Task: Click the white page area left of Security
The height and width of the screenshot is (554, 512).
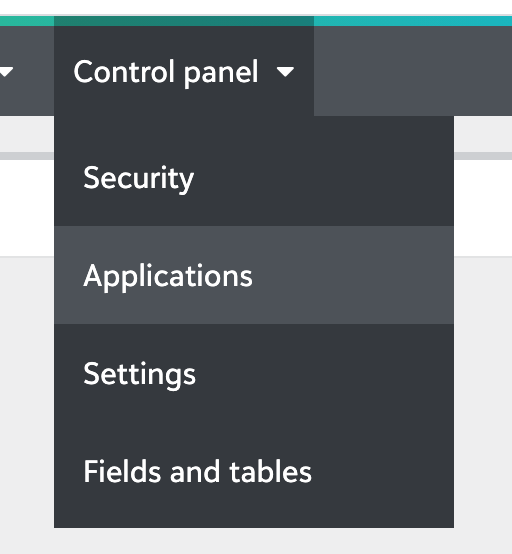Action: click(x=27, y=208)
